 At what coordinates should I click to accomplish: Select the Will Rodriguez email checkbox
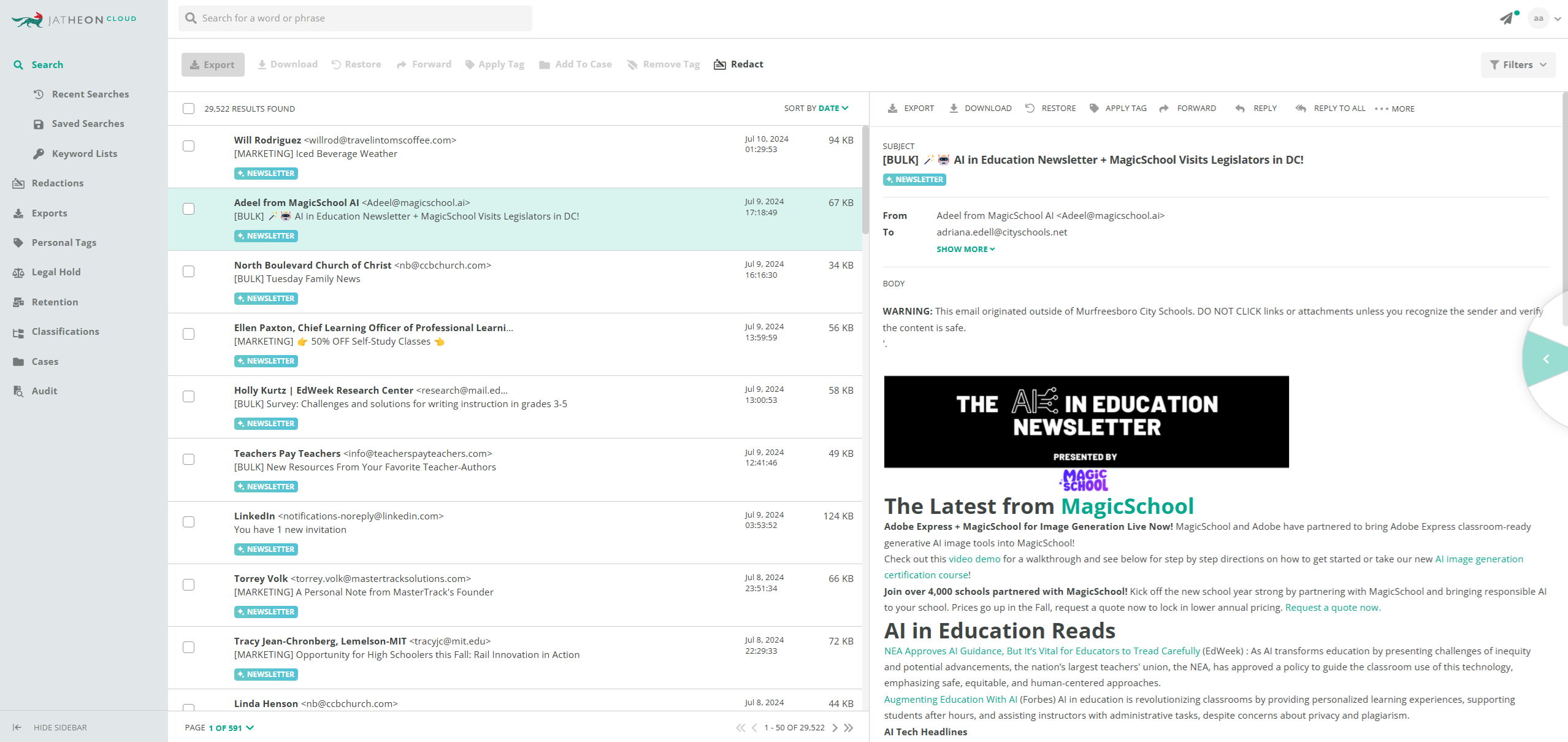188,146
